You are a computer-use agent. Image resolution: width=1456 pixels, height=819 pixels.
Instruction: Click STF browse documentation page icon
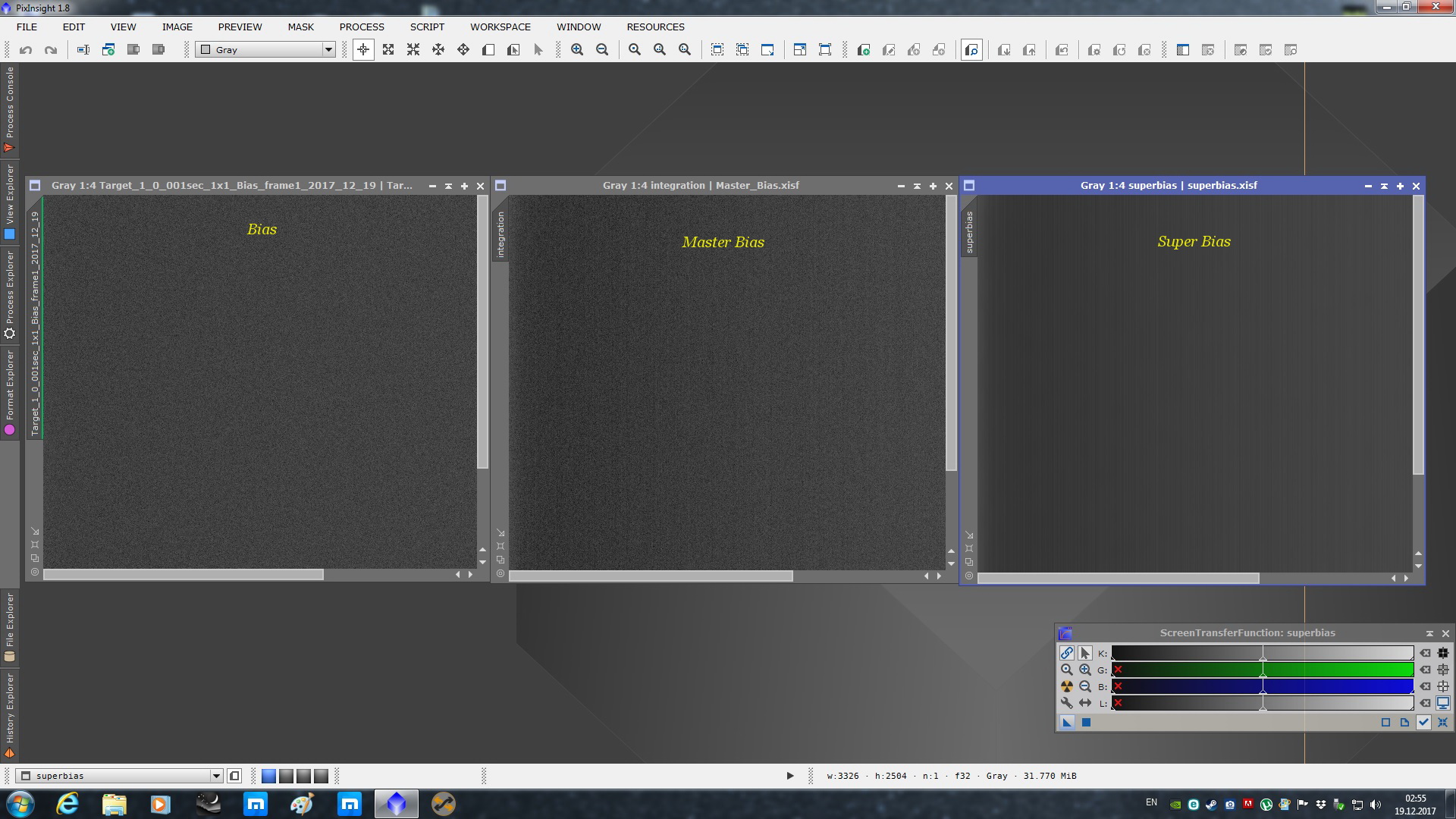point(1404,723)
